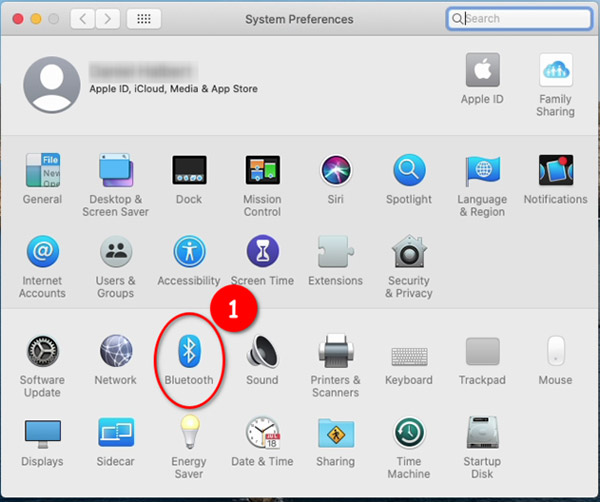Image resolution: width=600 pixels, height=502 pixels.
Task: Open Software Update preferences
Action: point(42,352)
